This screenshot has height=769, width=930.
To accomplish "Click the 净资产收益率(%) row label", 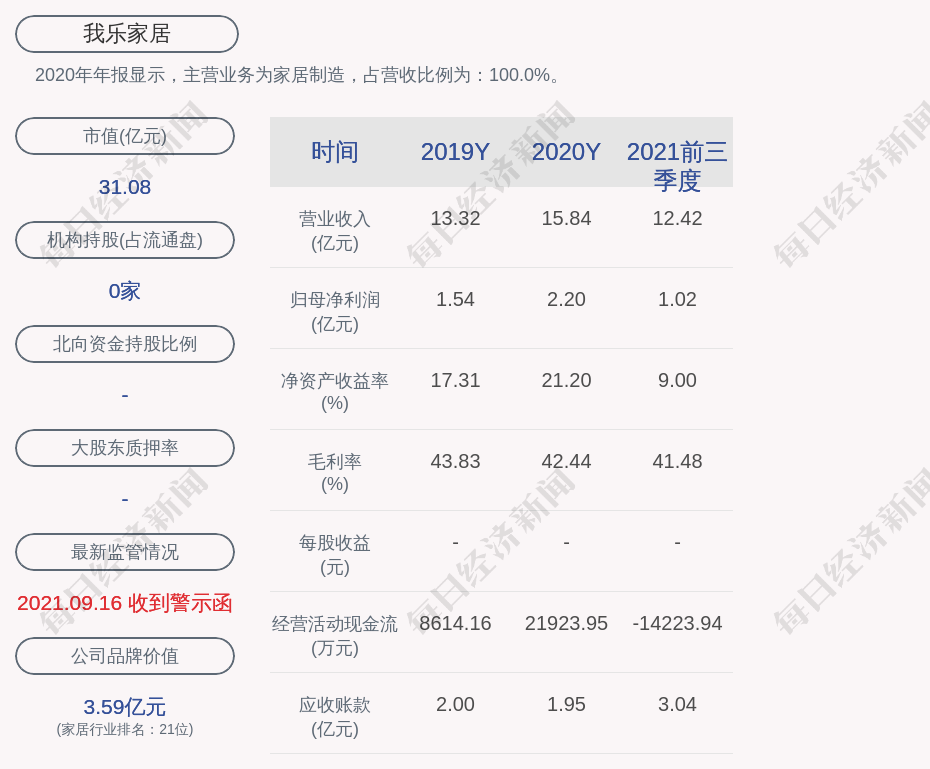I will [x=335, y=392].
